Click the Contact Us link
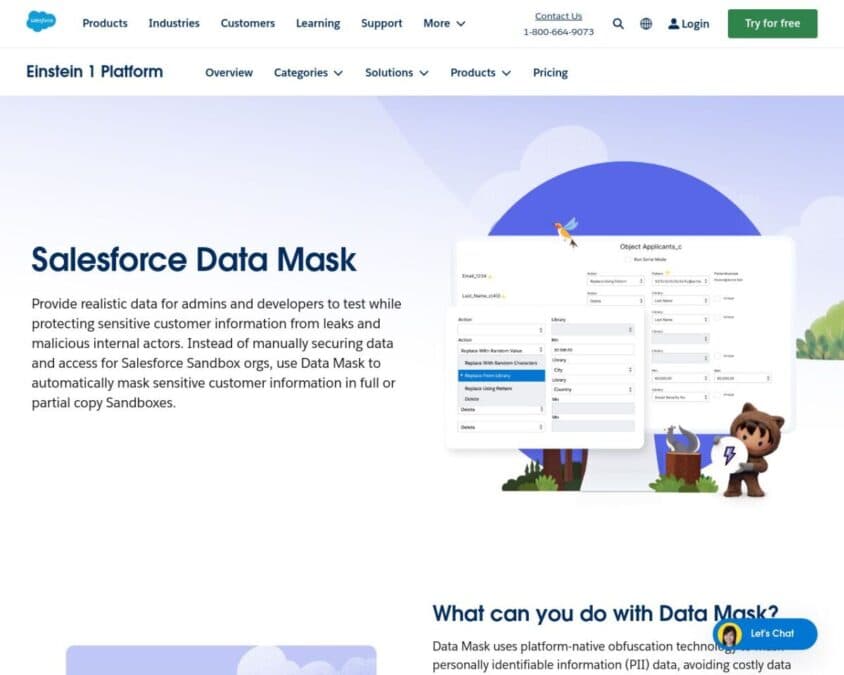Image resolution: width=844 pixels, height=675 pixels. pyautogui.click(x=558, y=16)
